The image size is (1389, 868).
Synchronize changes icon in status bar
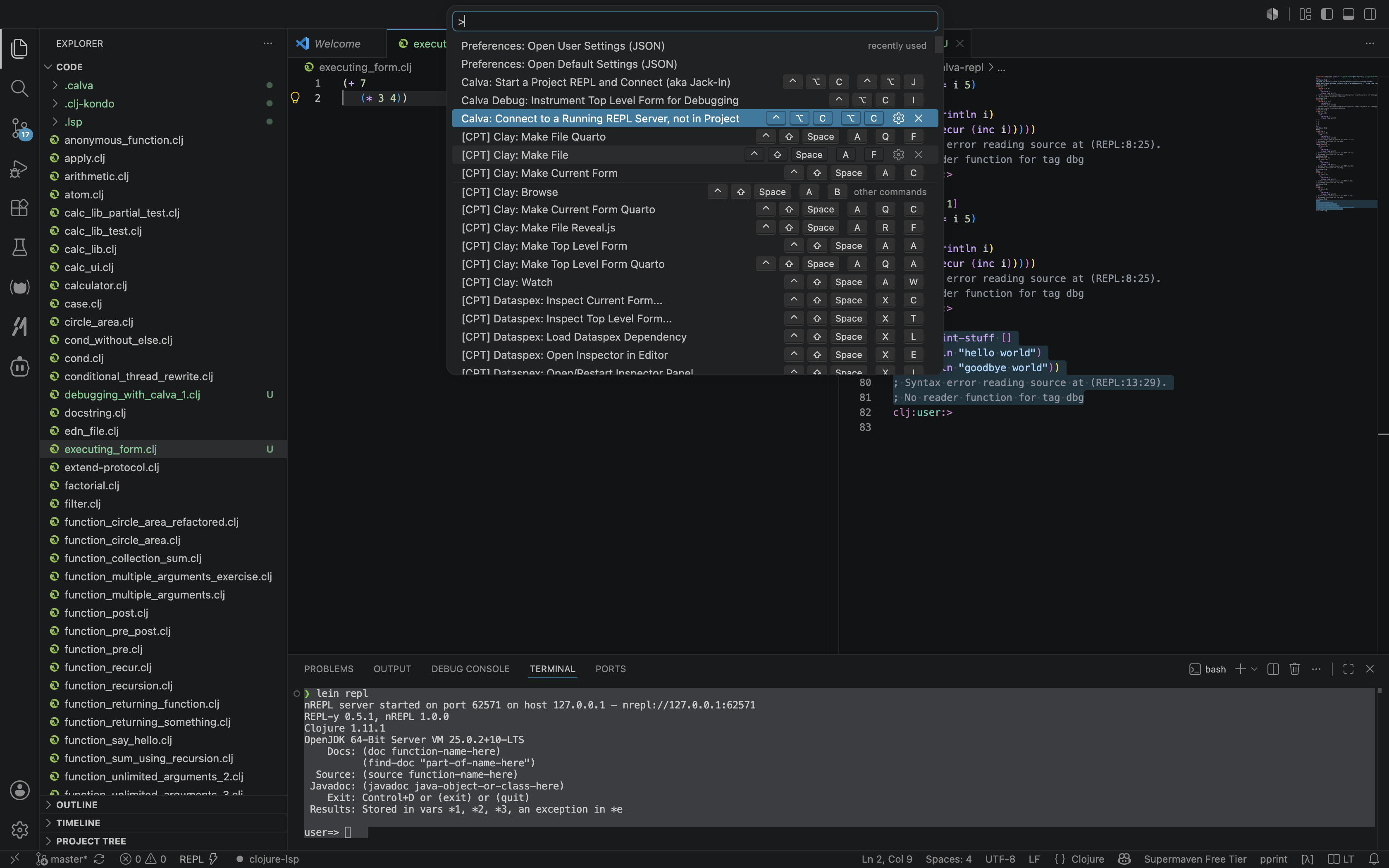point(99,859)
